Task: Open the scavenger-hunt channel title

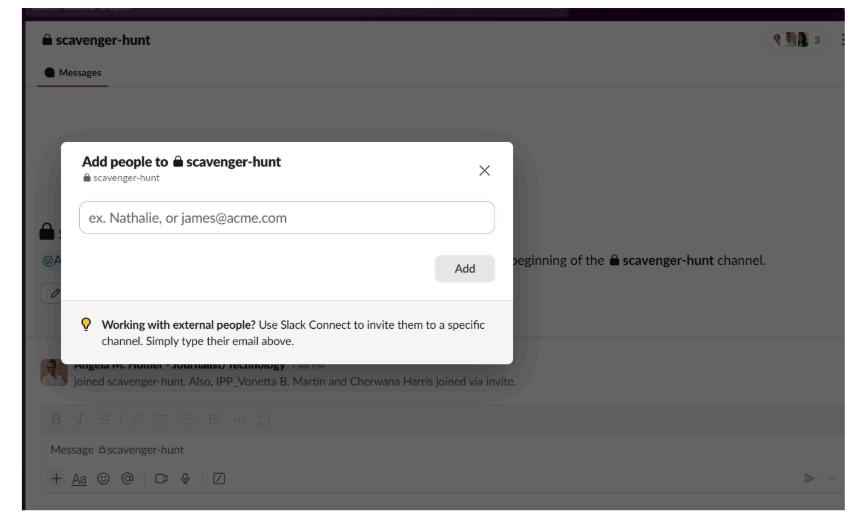Action: [96, 40]
